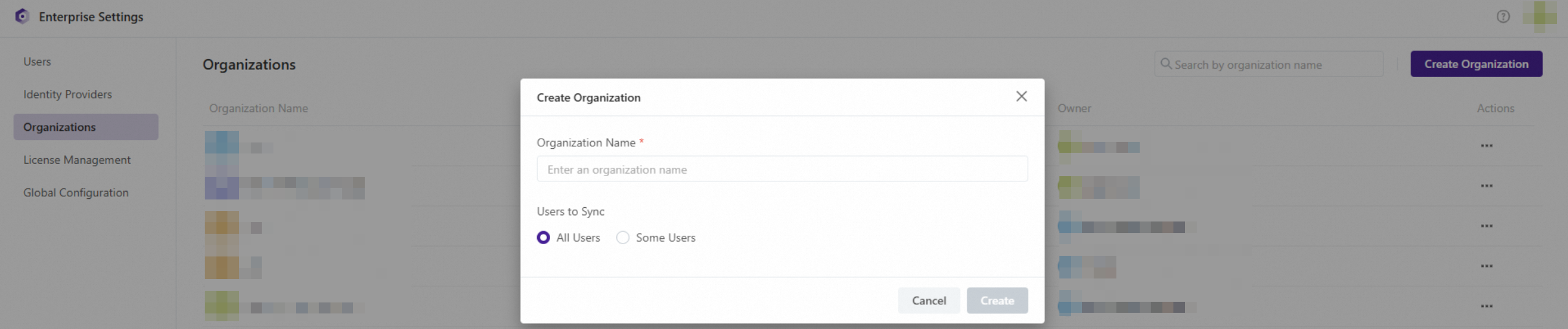Screen dimensions: 1568x329
Task: Close the Create Organization dialog
Action: 1021,96
